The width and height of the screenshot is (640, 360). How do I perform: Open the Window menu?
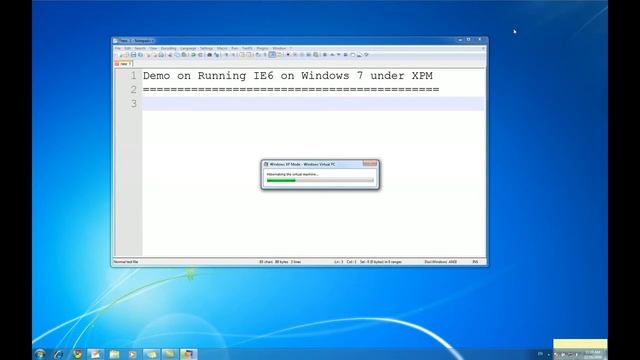280,49
